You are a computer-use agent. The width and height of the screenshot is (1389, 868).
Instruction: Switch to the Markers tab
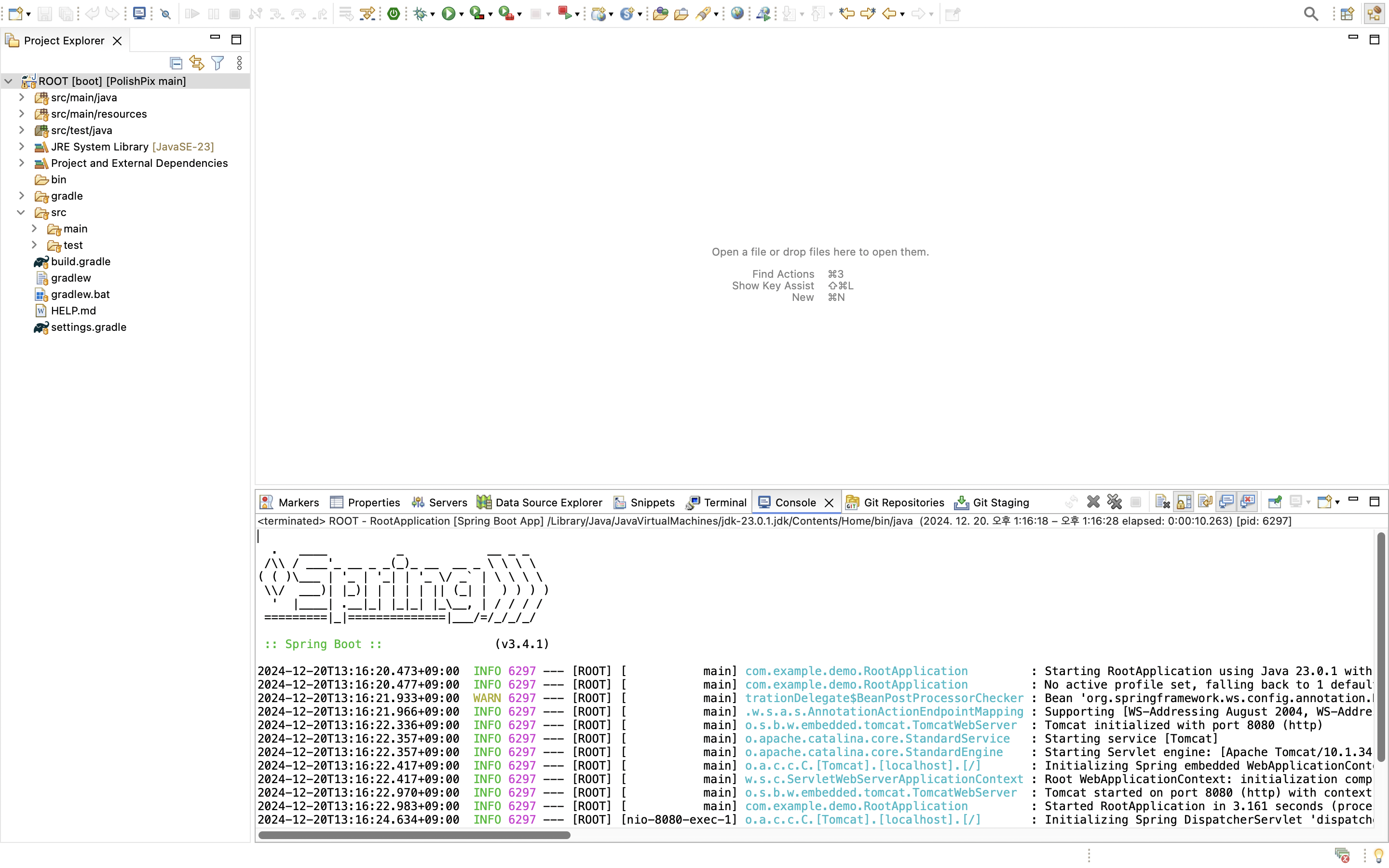(289, 502)
